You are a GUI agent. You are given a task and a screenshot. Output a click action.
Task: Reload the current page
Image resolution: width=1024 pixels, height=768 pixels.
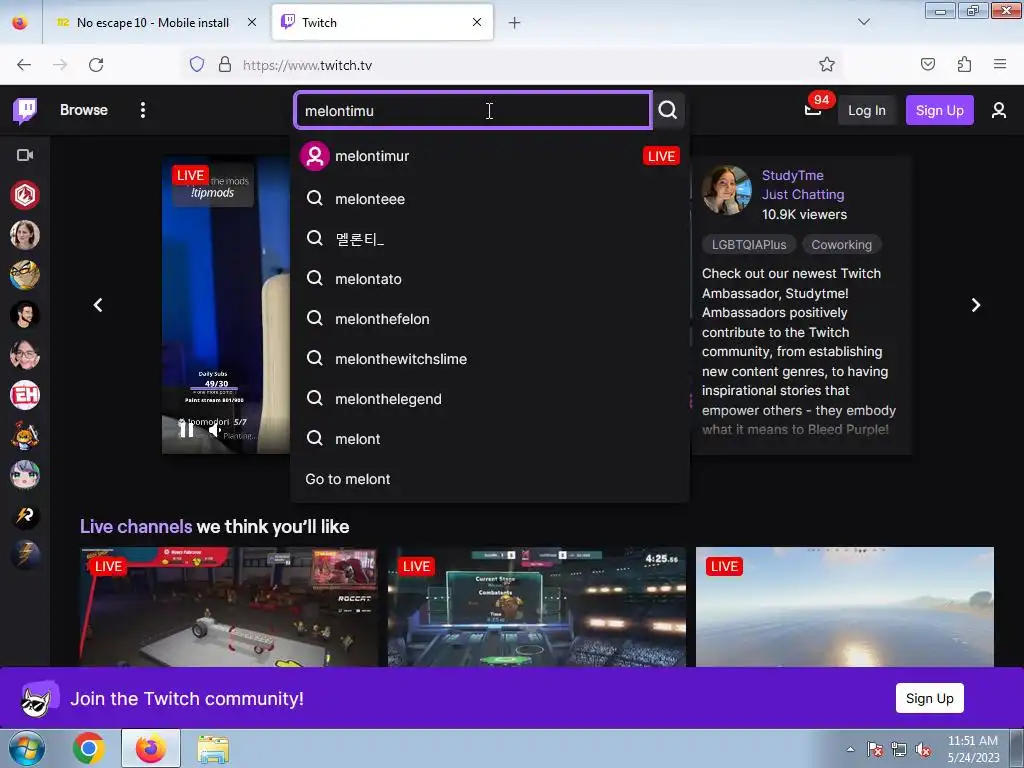pos(96,65)
